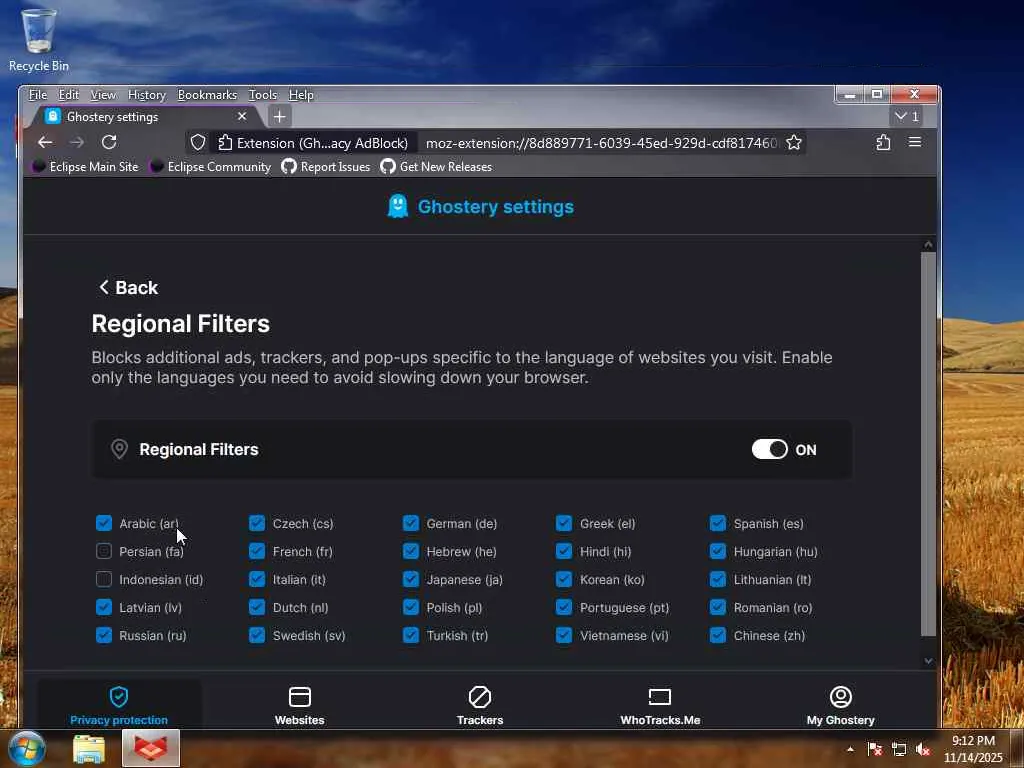Viewport: 1024px width, 768px height.
Task: Click the scrollbar down arrow
Action: tap(928, 661)
